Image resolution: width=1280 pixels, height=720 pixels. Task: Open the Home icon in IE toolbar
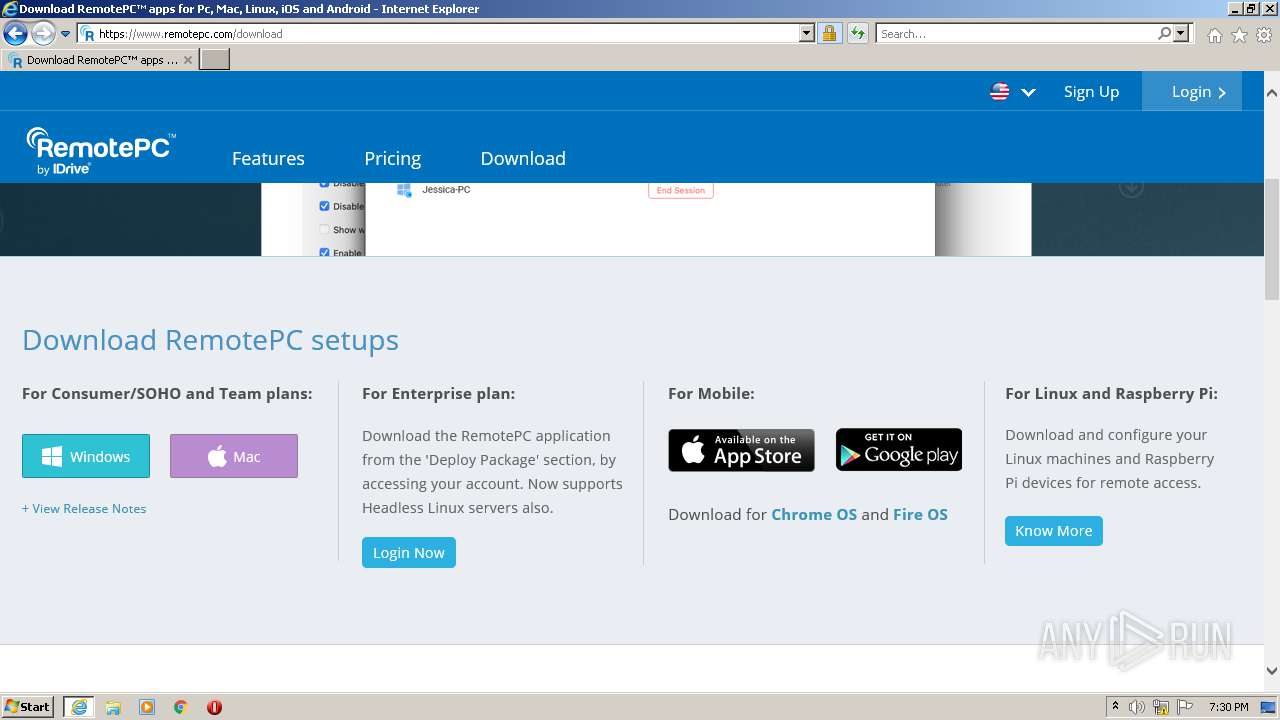click(1214, 35)
